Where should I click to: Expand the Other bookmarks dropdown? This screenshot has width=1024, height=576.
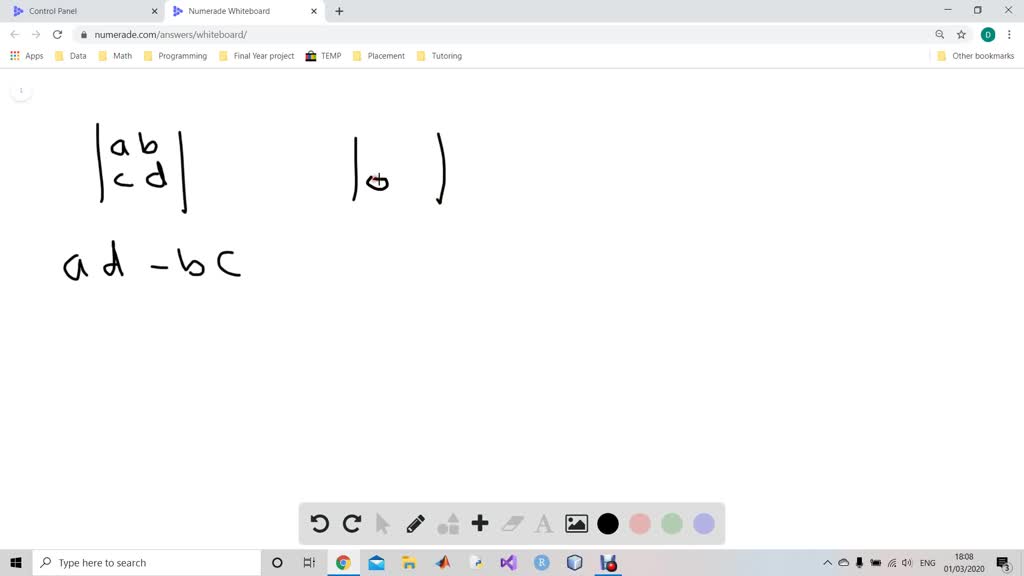(x=975, y=56)
